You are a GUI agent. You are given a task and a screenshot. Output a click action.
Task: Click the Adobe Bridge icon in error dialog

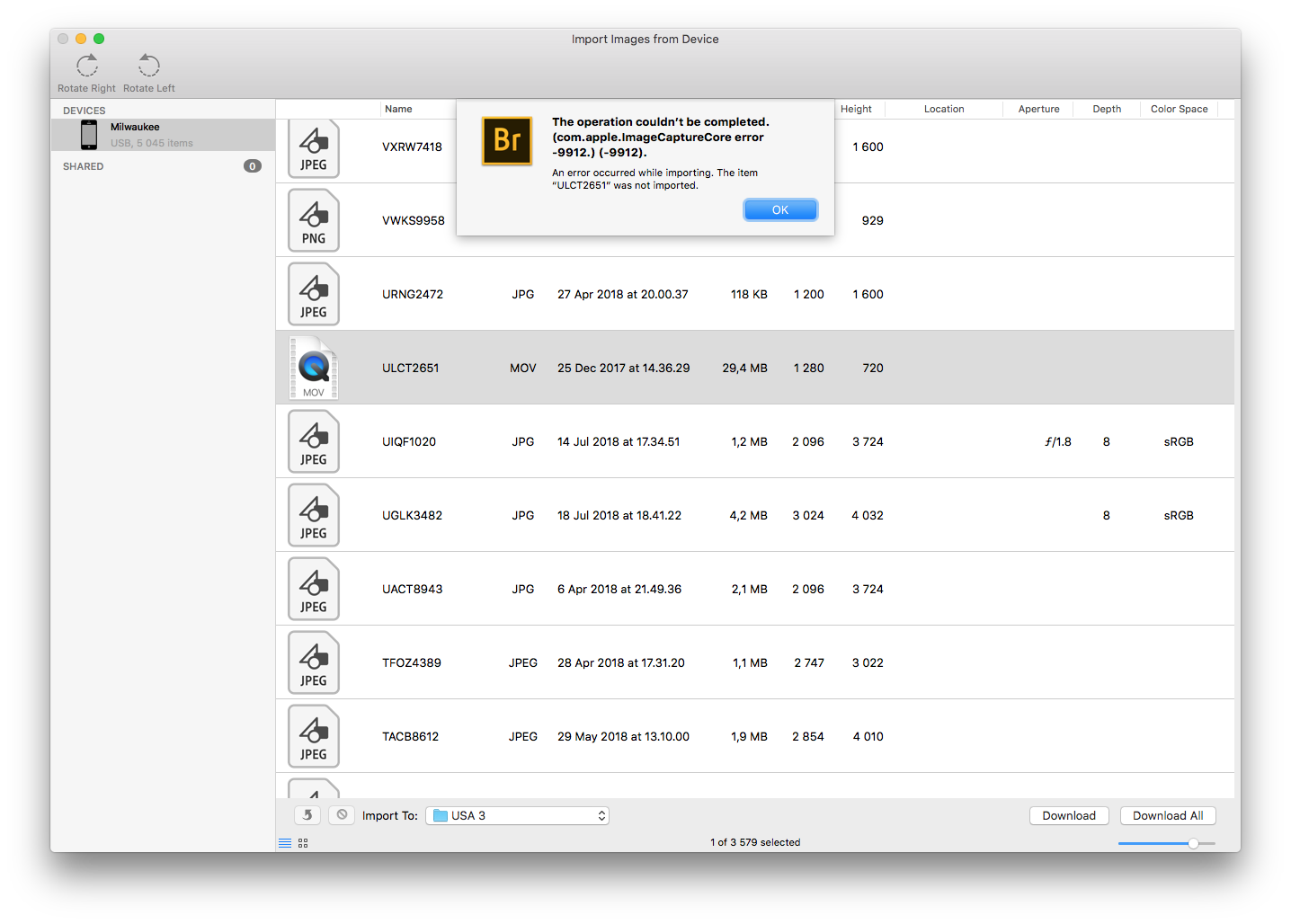tap(507, 141)
